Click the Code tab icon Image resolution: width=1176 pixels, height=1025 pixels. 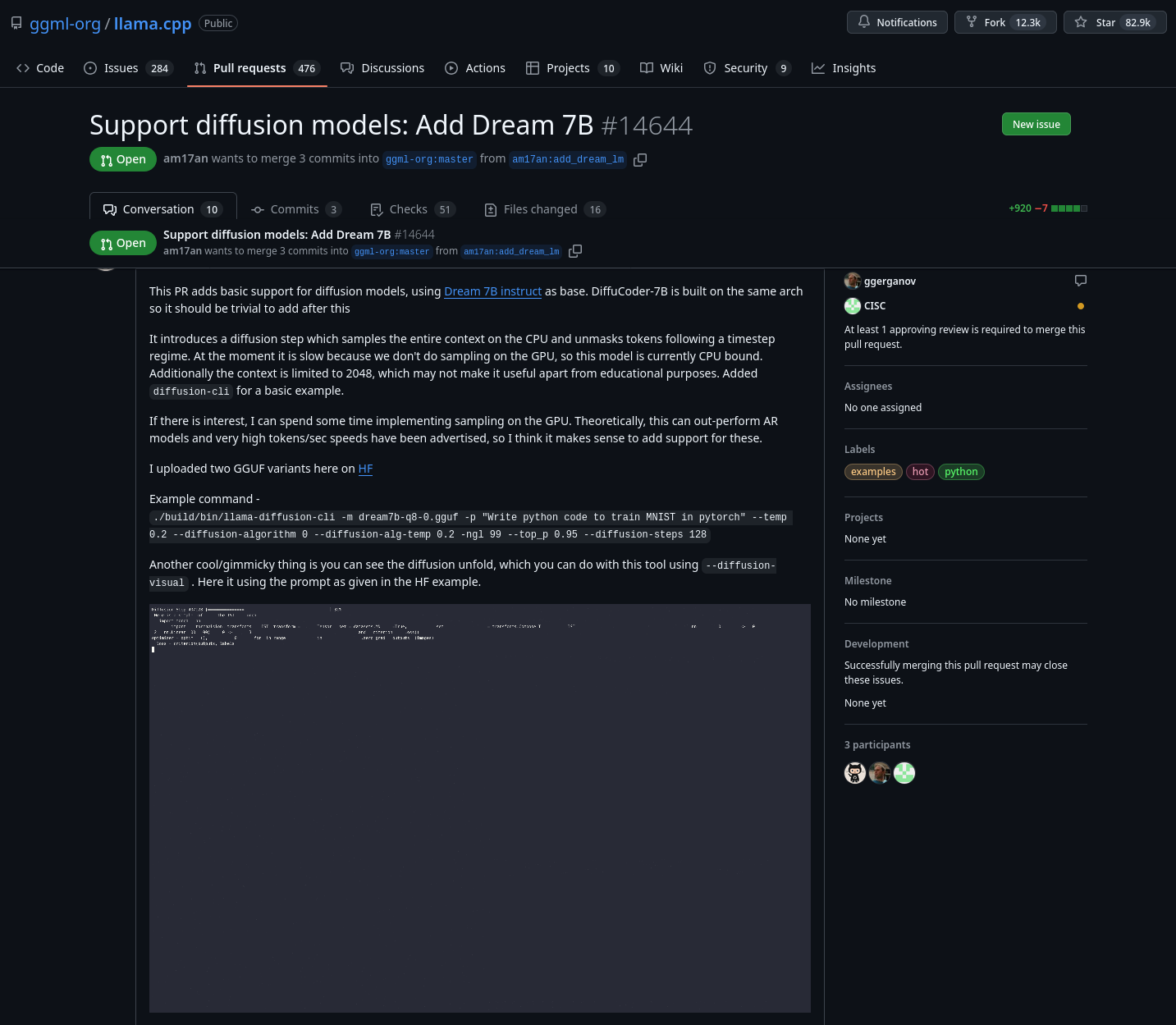click(23, 68)
